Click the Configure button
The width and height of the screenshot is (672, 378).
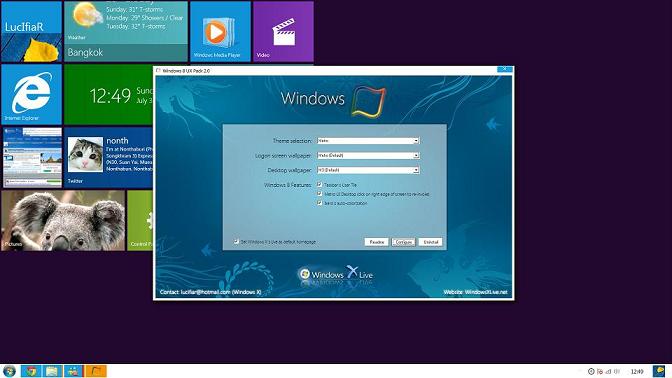tap(403, 242)
